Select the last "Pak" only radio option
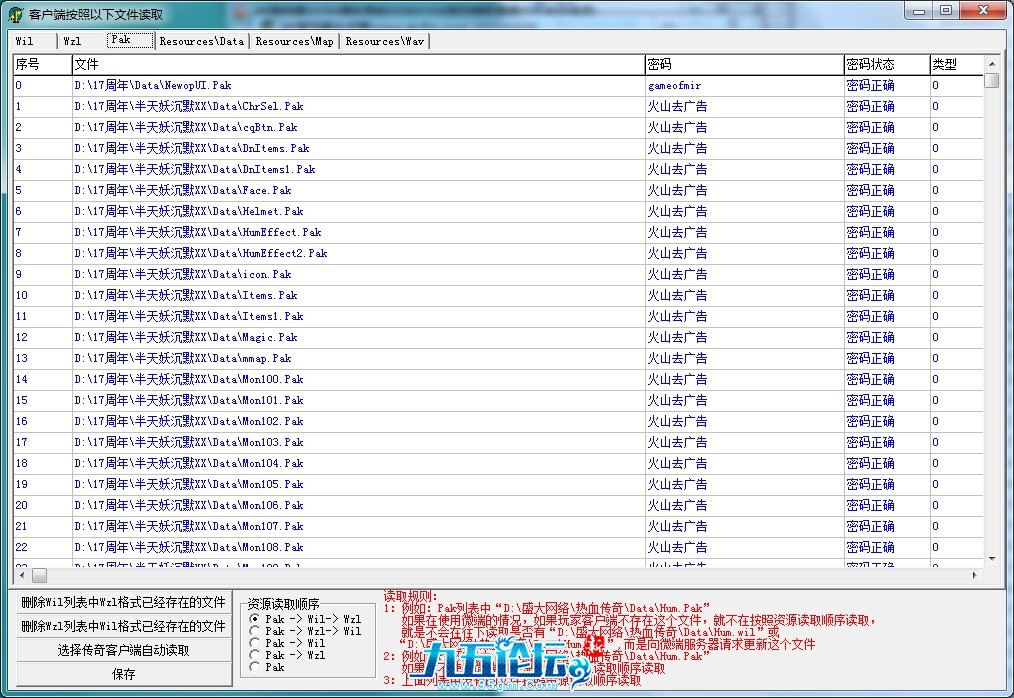 (254, 667)
